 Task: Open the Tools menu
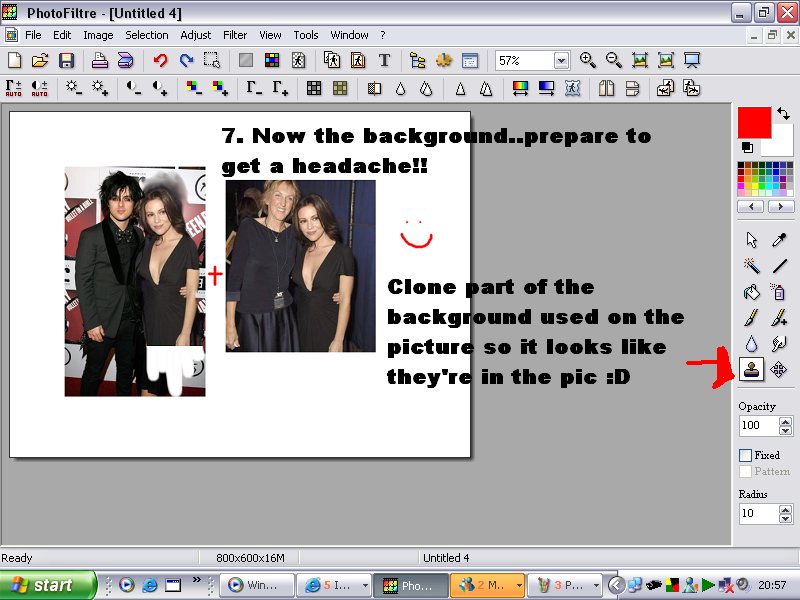tap(306, 35)
